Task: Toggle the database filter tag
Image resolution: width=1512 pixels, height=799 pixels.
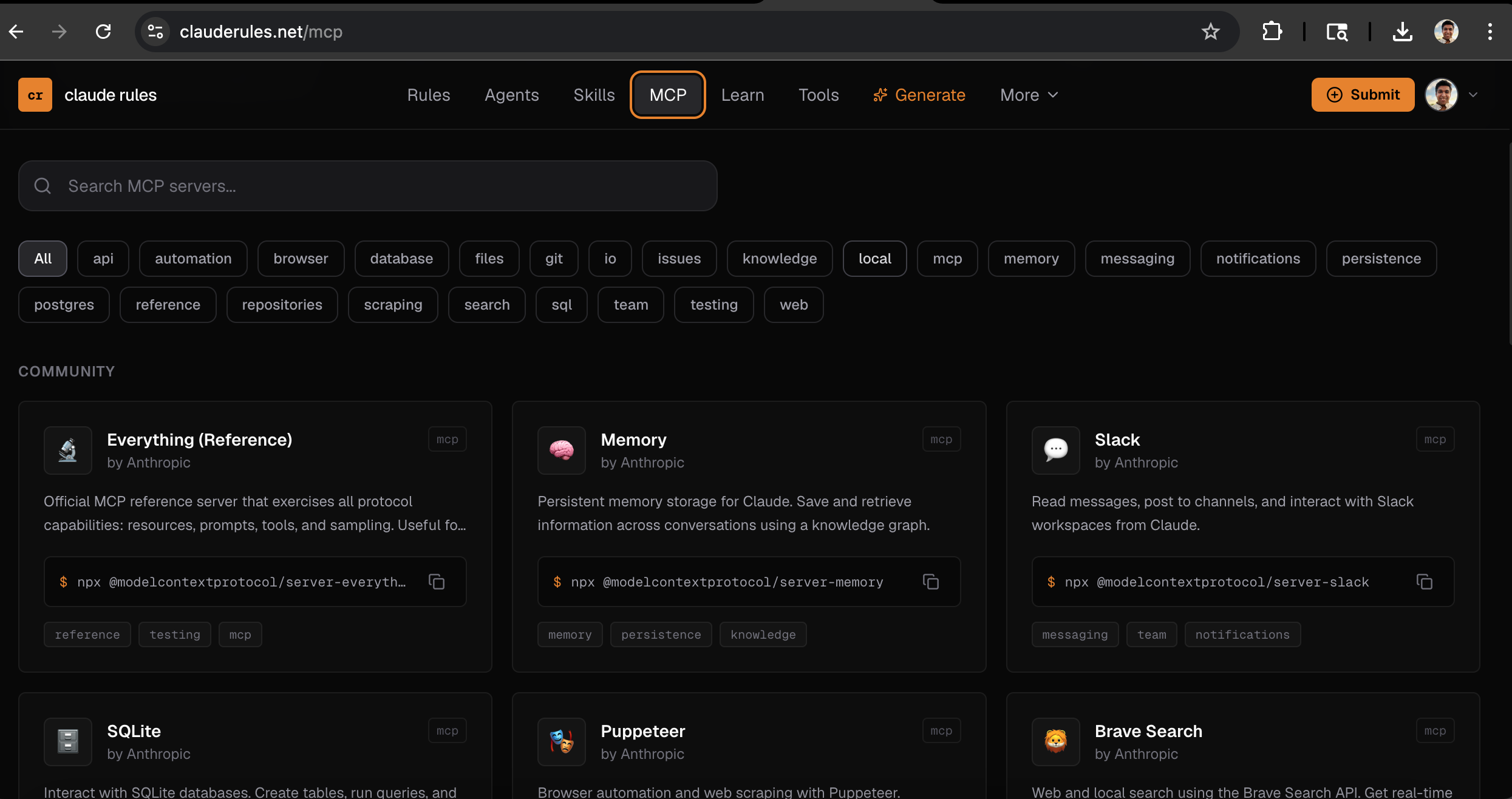Action: pos(401,259)
